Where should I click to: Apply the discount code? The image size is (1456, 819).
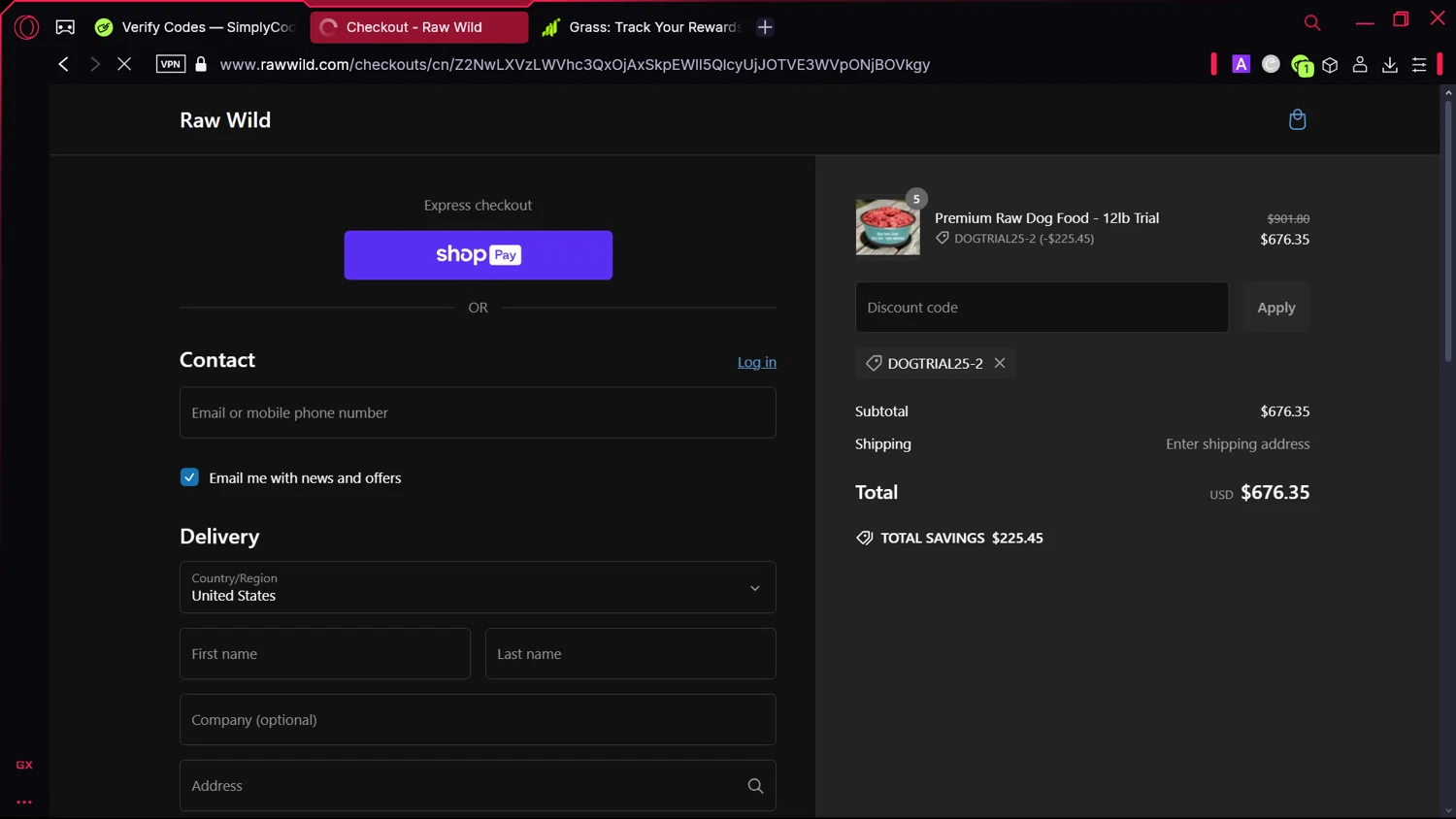1275,308
